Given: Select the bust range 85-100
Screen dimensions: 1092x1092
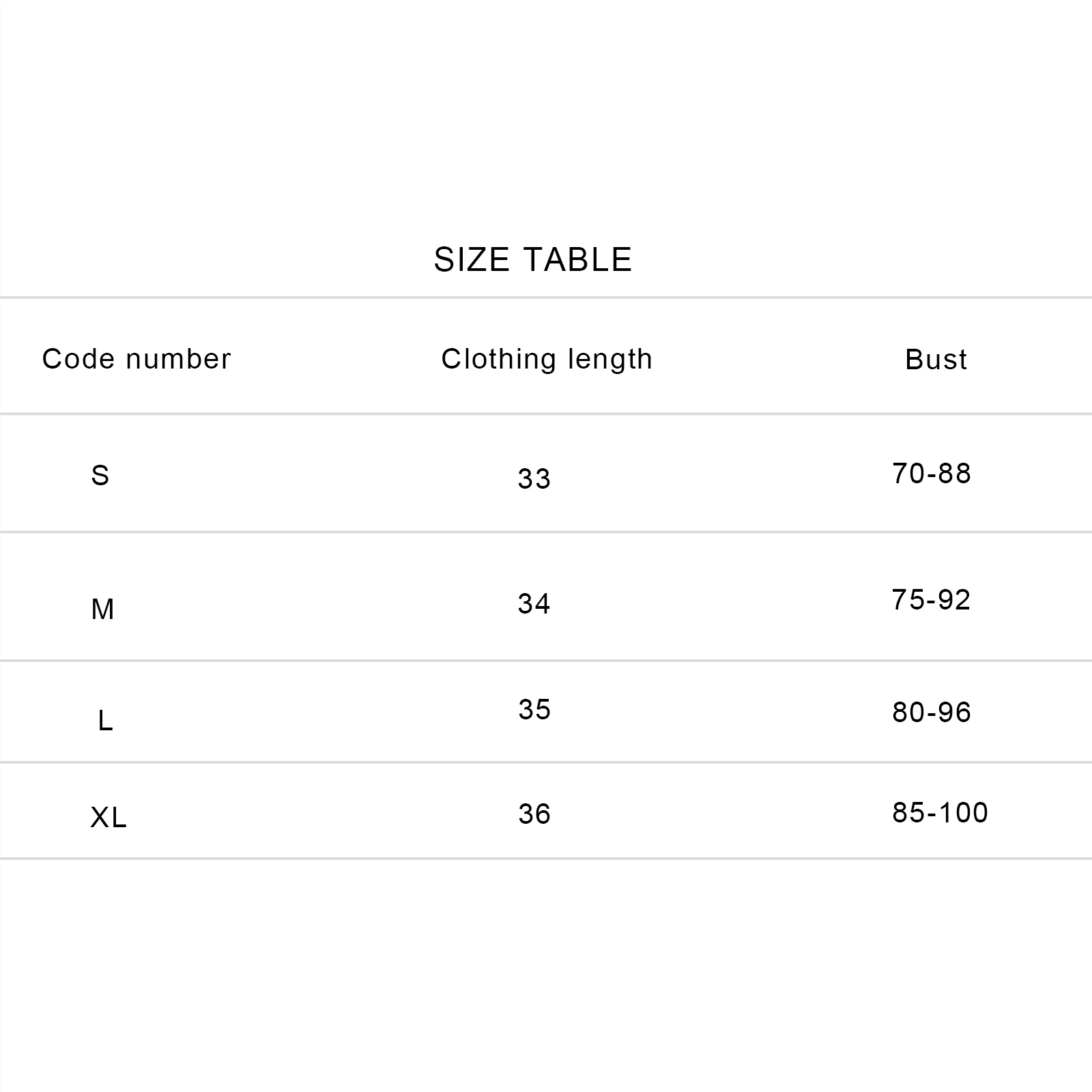Looking at the screenshot, I should coord(940,813).
